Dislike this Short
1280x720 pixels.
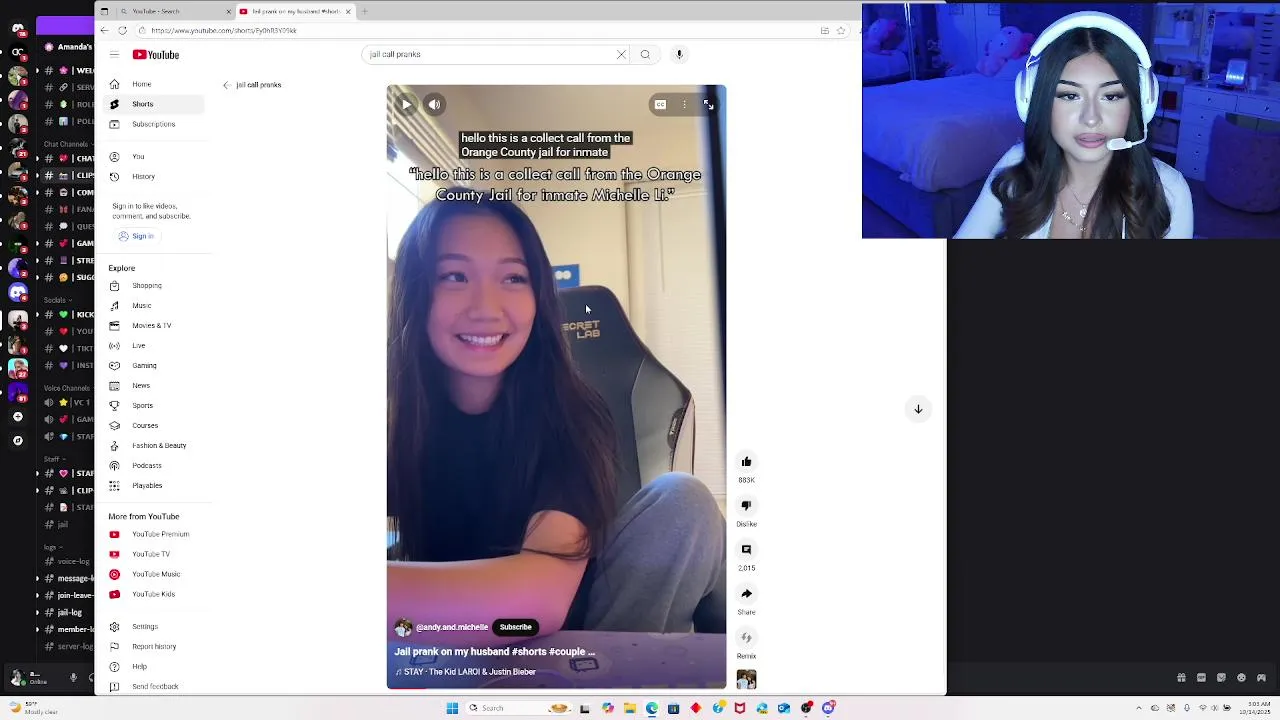coord(746,506)
